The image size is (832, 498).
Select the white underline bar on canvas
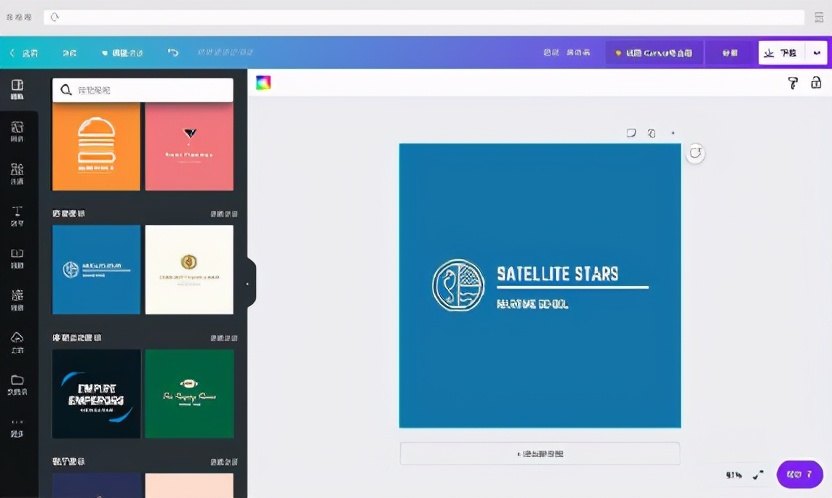573,287
